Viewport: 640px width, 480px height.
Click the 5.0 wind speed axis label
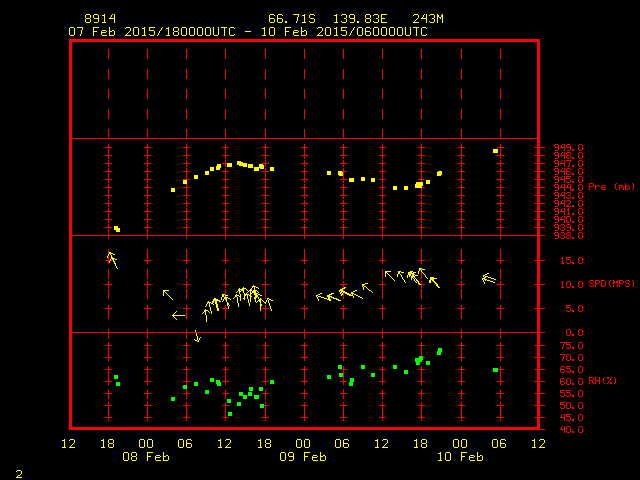(x=574, y=309)
